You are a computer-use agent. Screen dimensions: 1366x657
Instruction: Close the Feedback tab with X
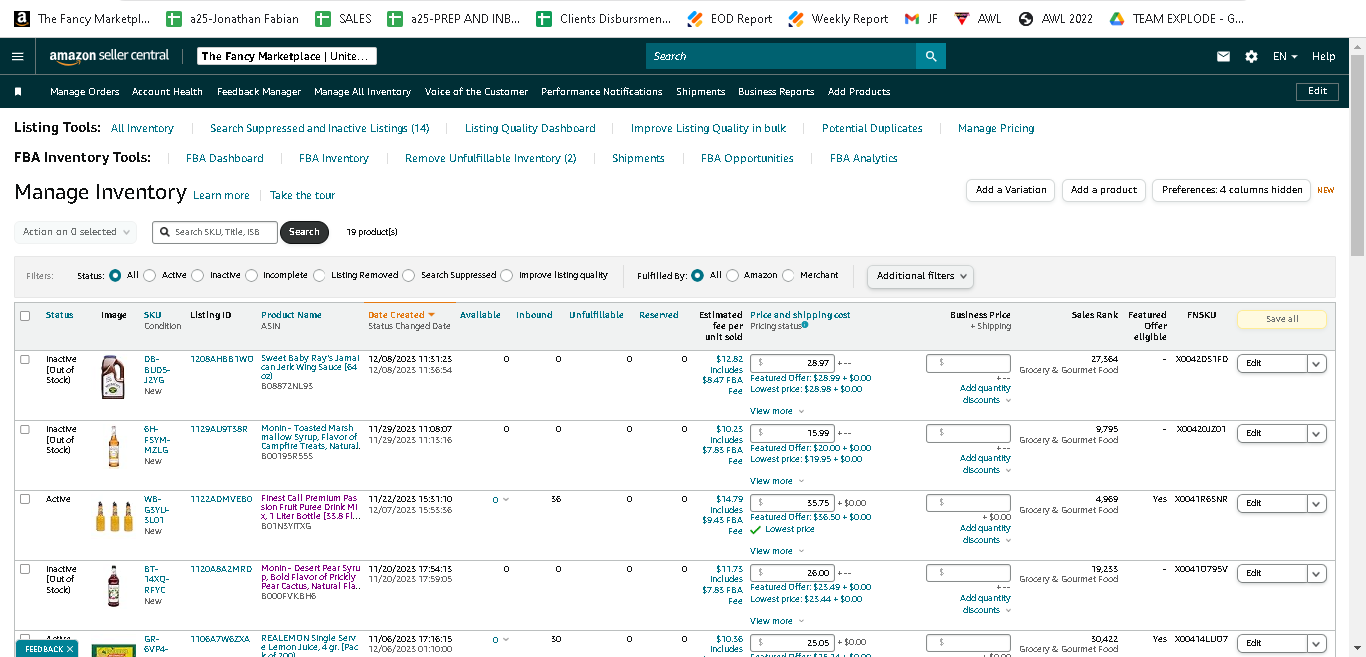(x=72, y=649)
